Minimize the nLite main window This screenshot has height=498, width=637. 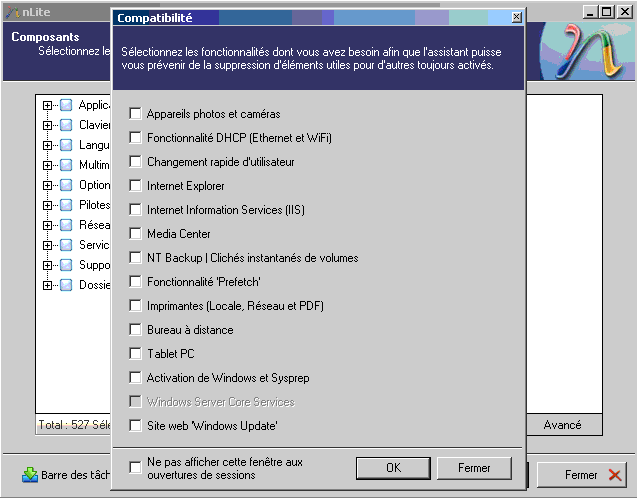pos(590,12)
